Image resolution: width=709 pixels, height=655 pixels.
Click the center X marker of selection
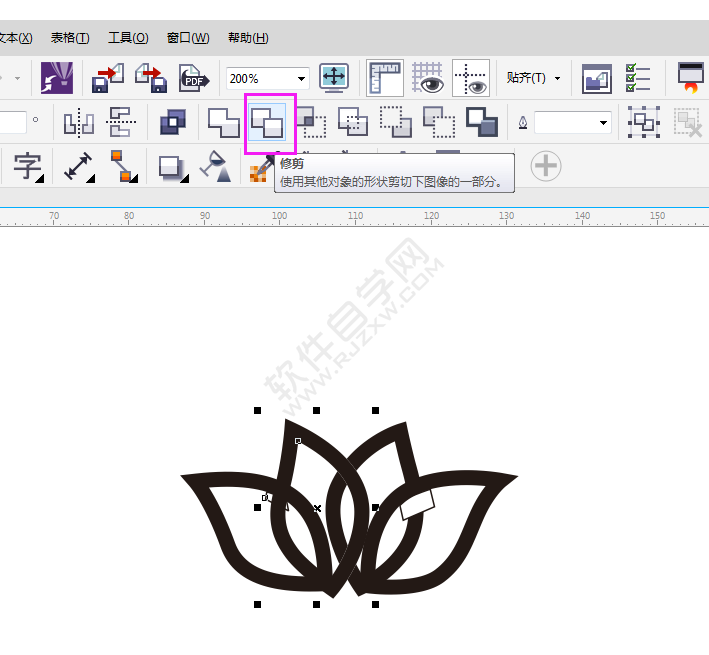pos(317,509)
